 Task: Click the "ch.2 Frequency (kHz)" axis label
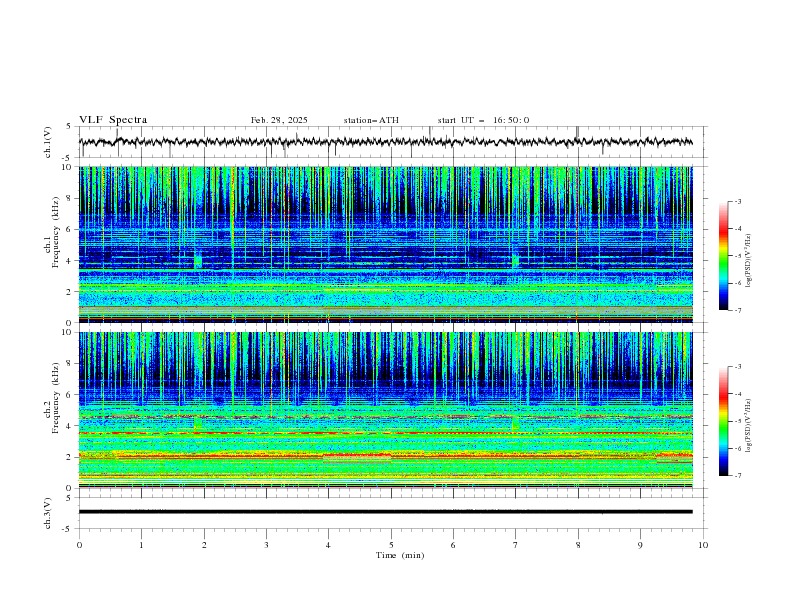[52, 398]
